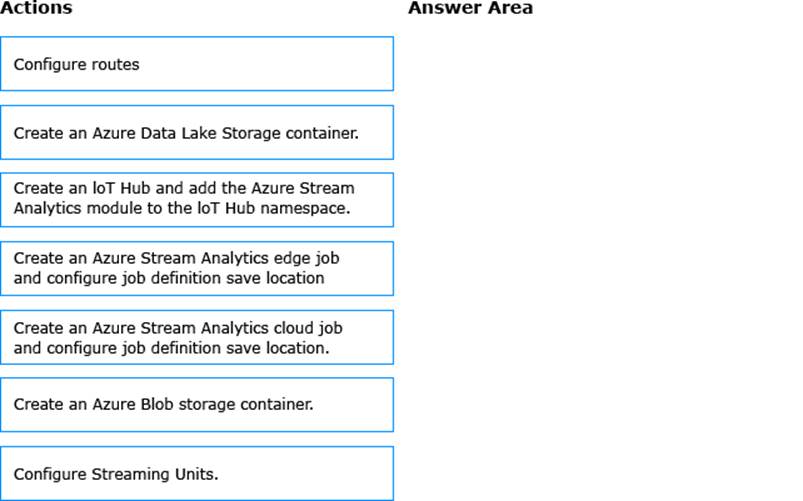This screenshot has width=803, height=501.
Task: Click the "Actions" heading
Action: [36, 9]
